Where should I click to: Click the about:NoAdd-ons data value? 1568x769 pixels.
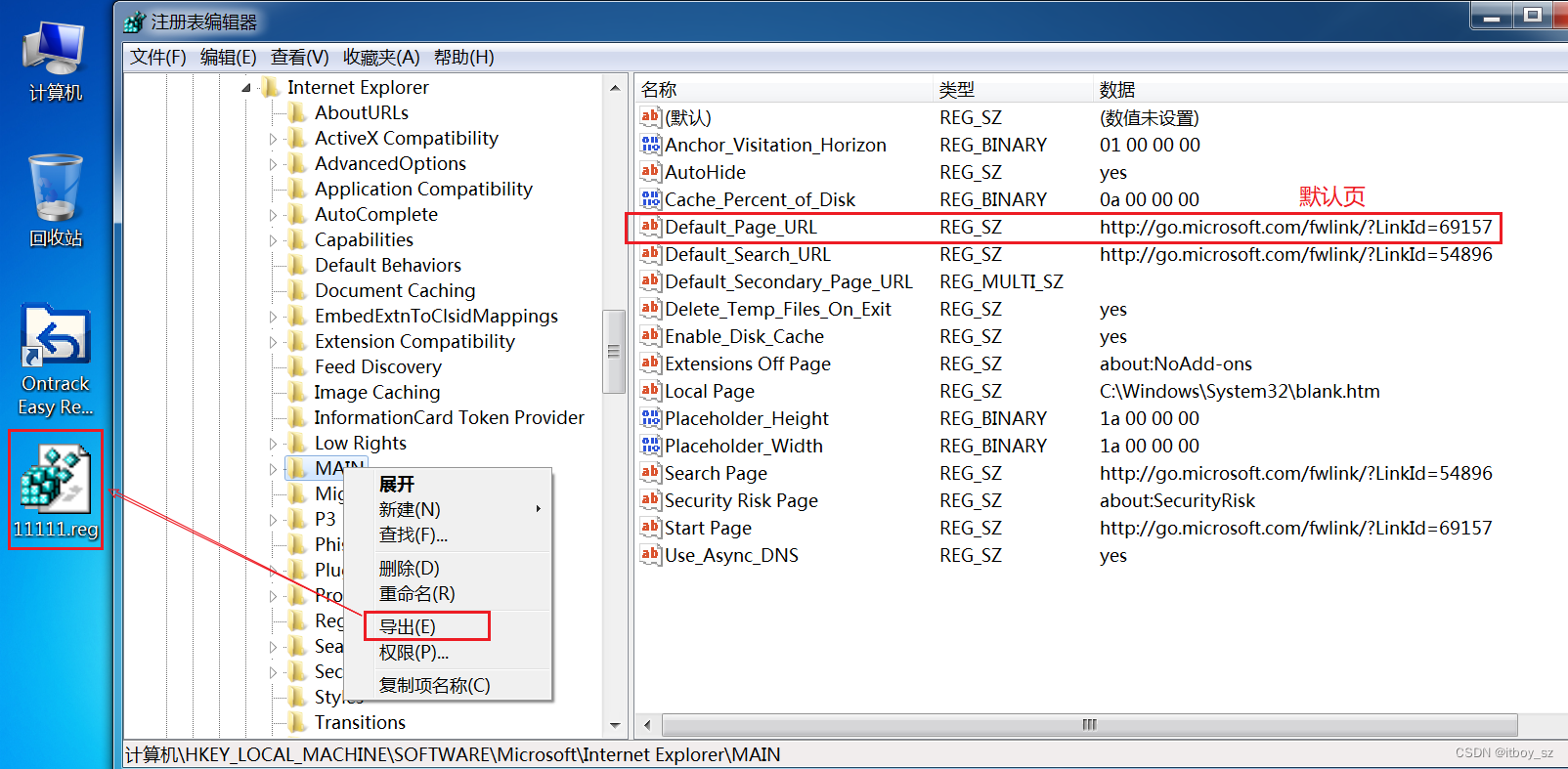[x=1176, y=363]
